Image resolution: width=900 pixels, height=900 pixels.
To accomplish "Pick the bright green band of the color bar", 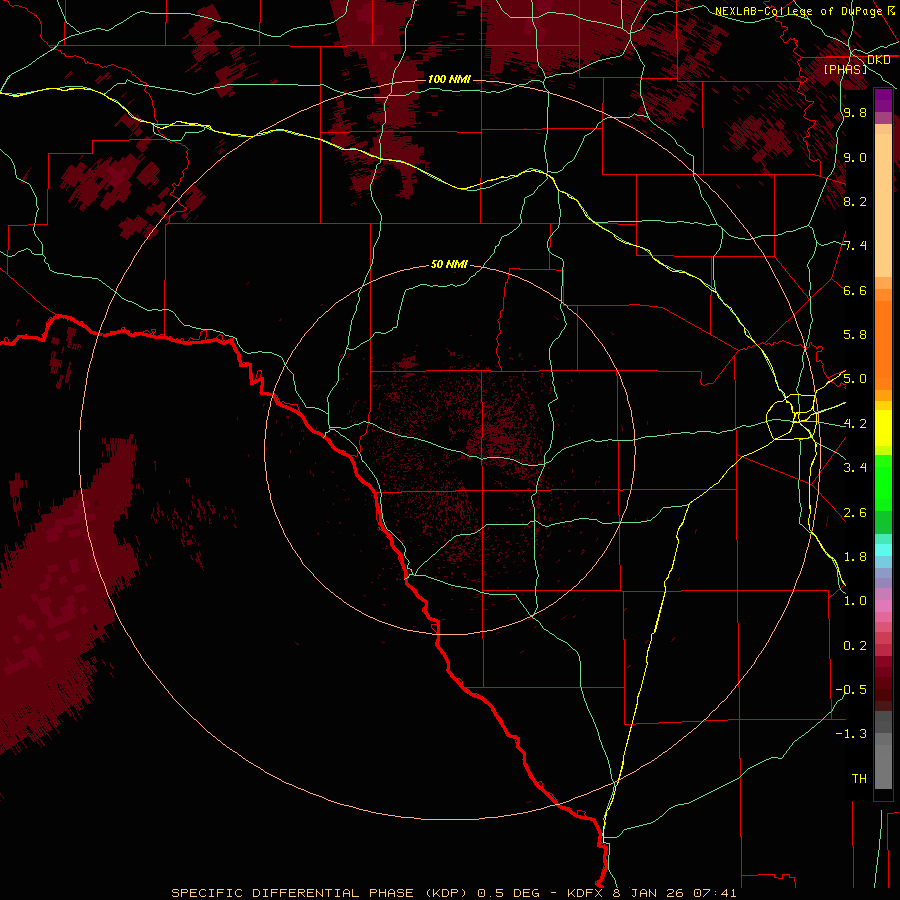I will tap(883, 483).
